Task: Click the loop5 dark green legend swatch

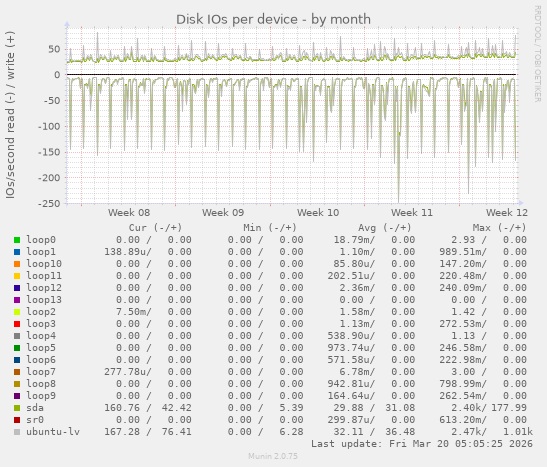Action: (x=17, y=348)
